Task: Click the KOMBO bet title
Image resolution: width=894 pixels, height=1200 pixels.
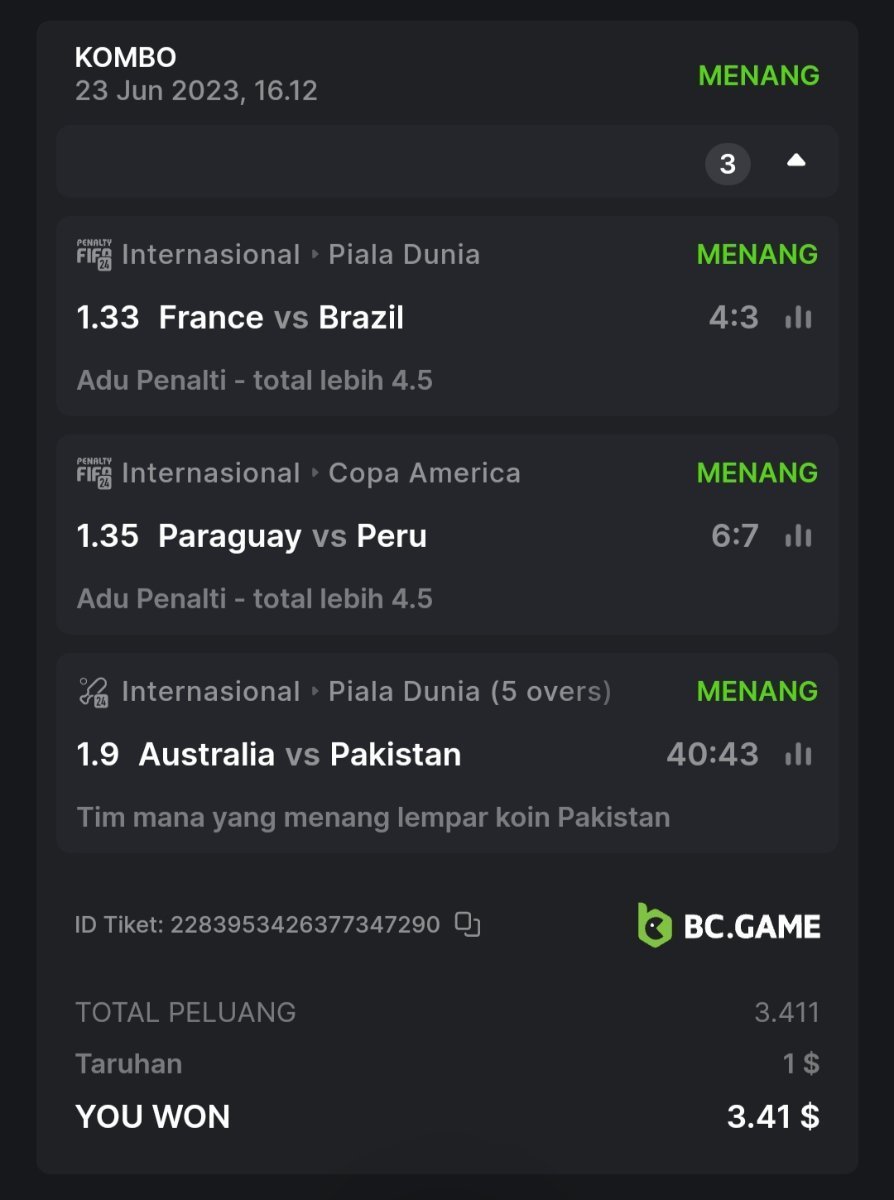Action: 125,58
